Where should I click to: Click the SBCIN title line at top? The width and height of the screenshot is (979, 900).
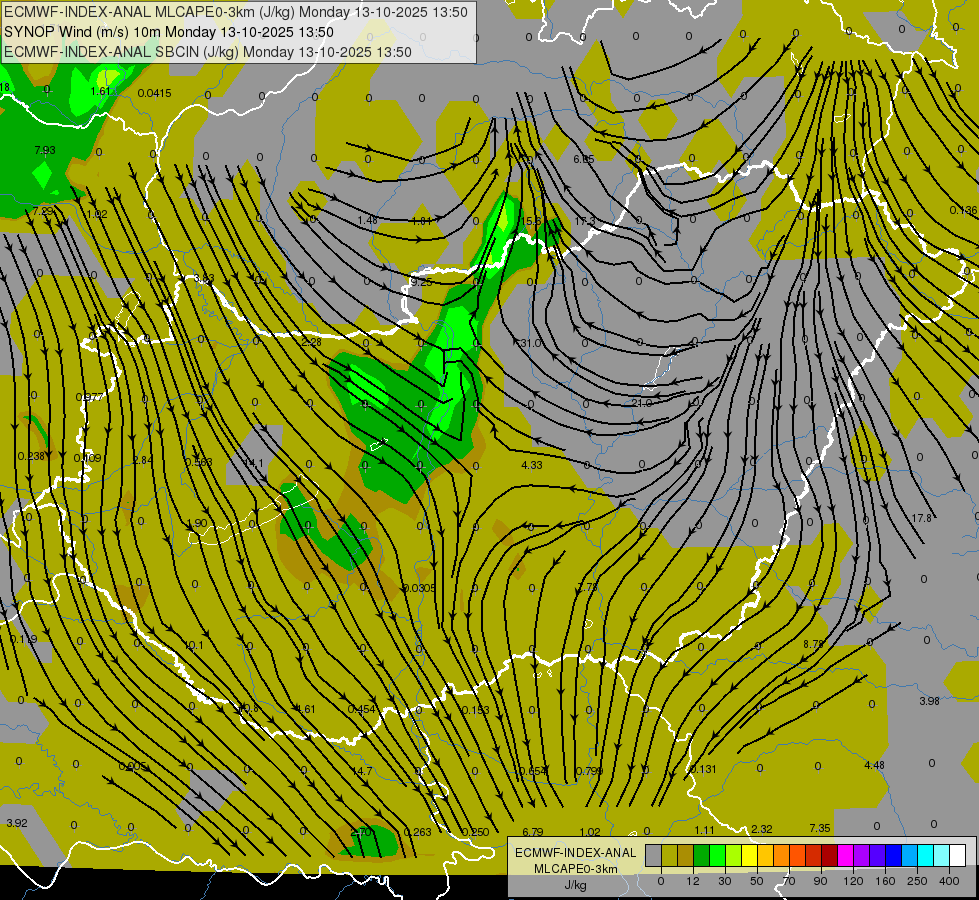tap(208, 52)
